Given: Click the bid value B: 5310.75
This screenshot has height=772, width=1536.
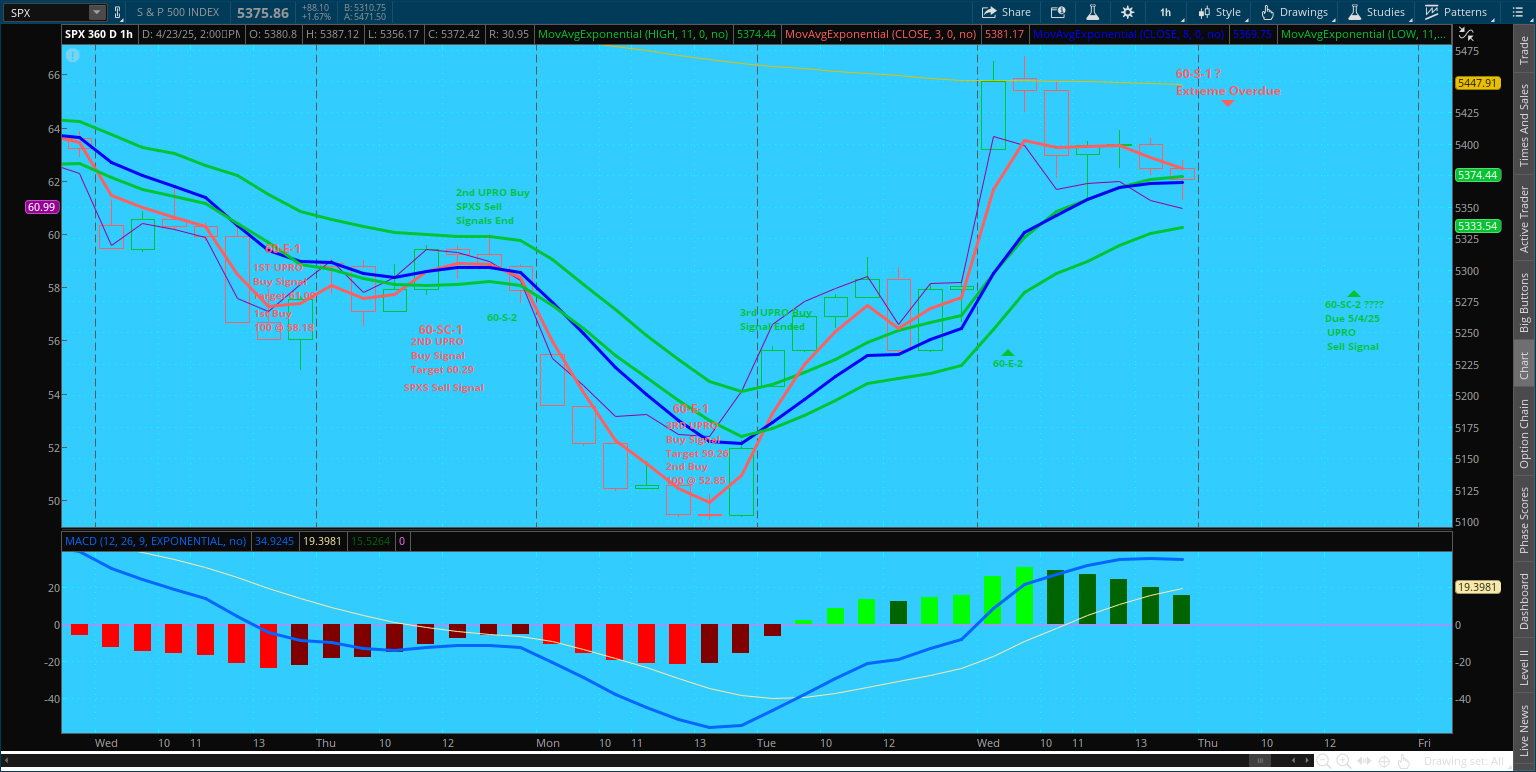Looking at the screenshot, I should click(x=366, y=7).
